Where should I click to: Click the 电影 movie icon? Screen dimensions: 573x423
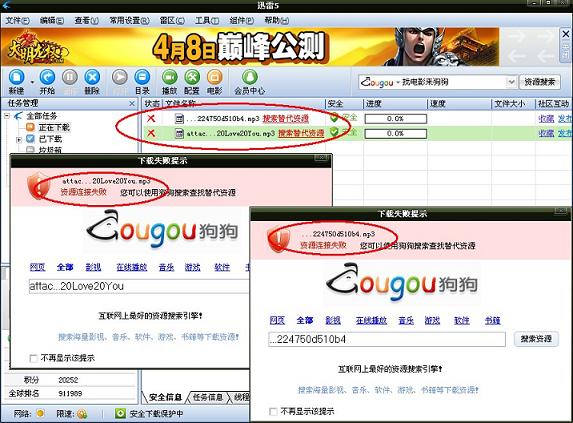point(215,77)
